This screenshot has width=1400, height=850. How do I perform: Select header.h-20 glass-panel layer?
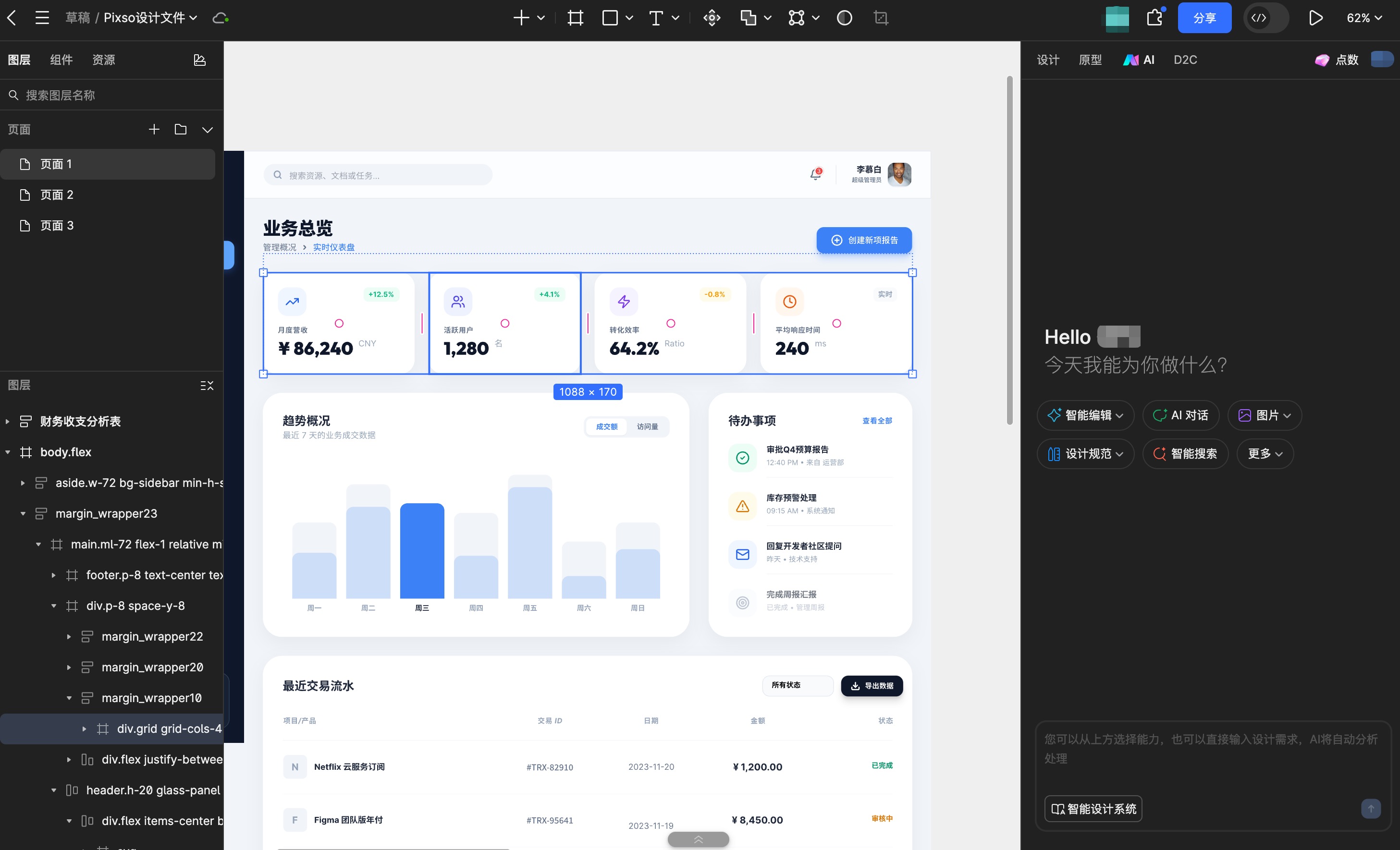coord(112,790)
